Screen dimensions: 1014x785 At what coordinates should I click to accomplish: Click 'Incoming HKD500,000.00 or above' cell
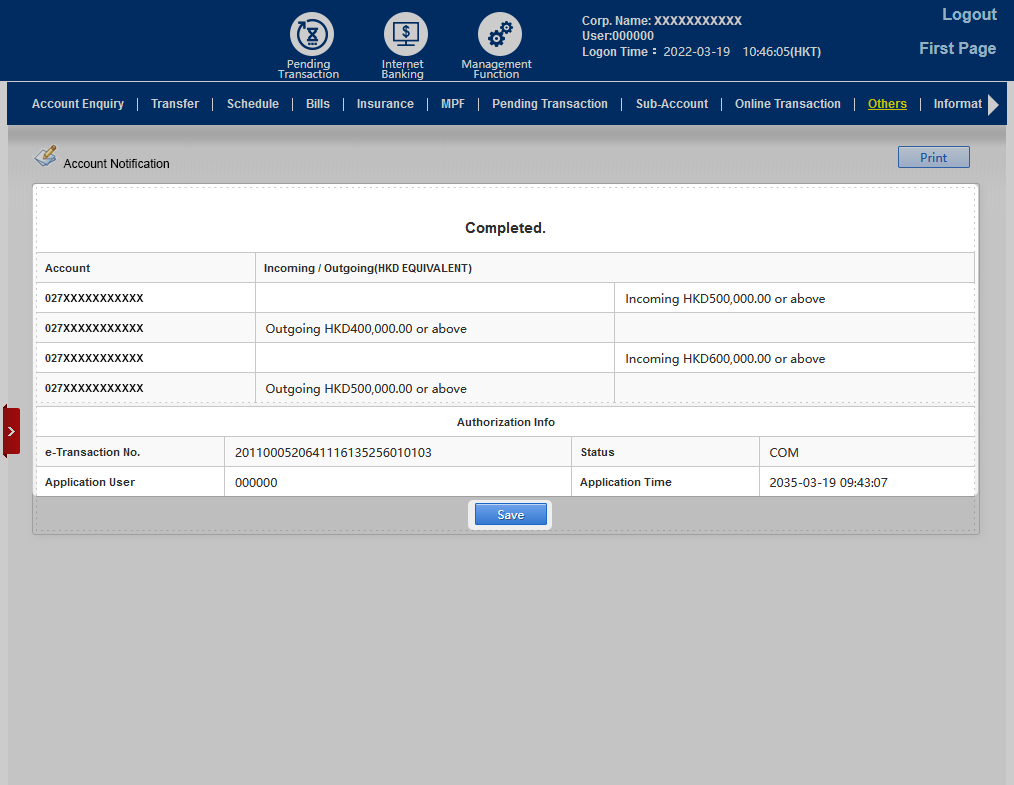[794, 298]
